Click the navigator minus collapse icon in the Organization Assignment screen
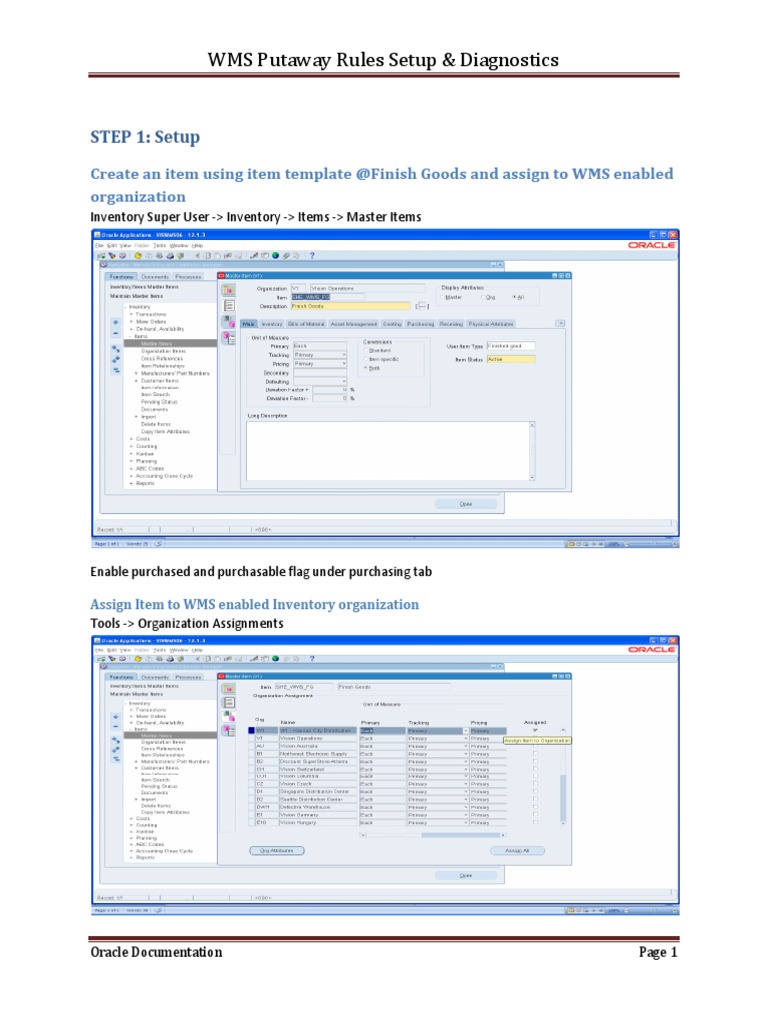The height and width of the screenshot is (1024, 768). [x=116, y=726]
